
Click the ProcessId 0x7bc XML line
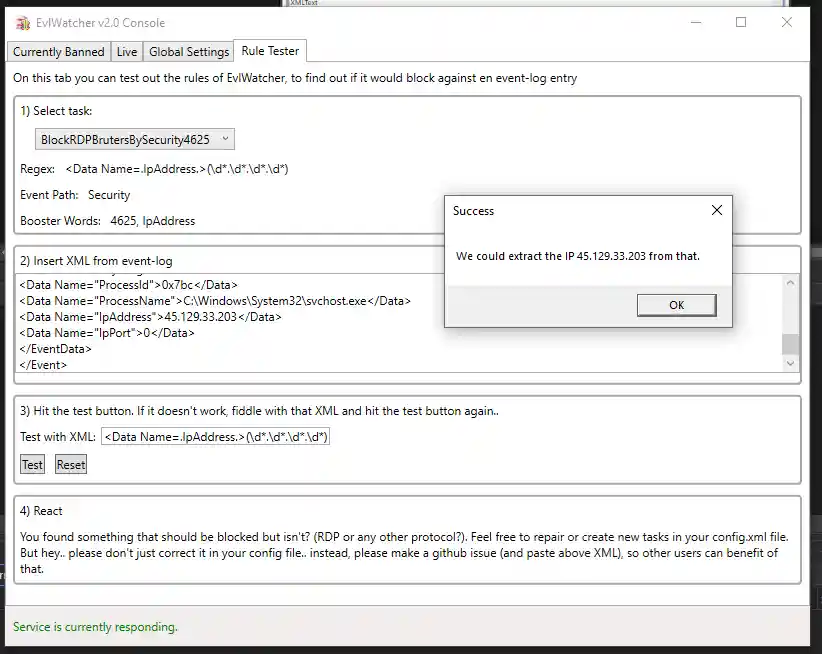128,285
